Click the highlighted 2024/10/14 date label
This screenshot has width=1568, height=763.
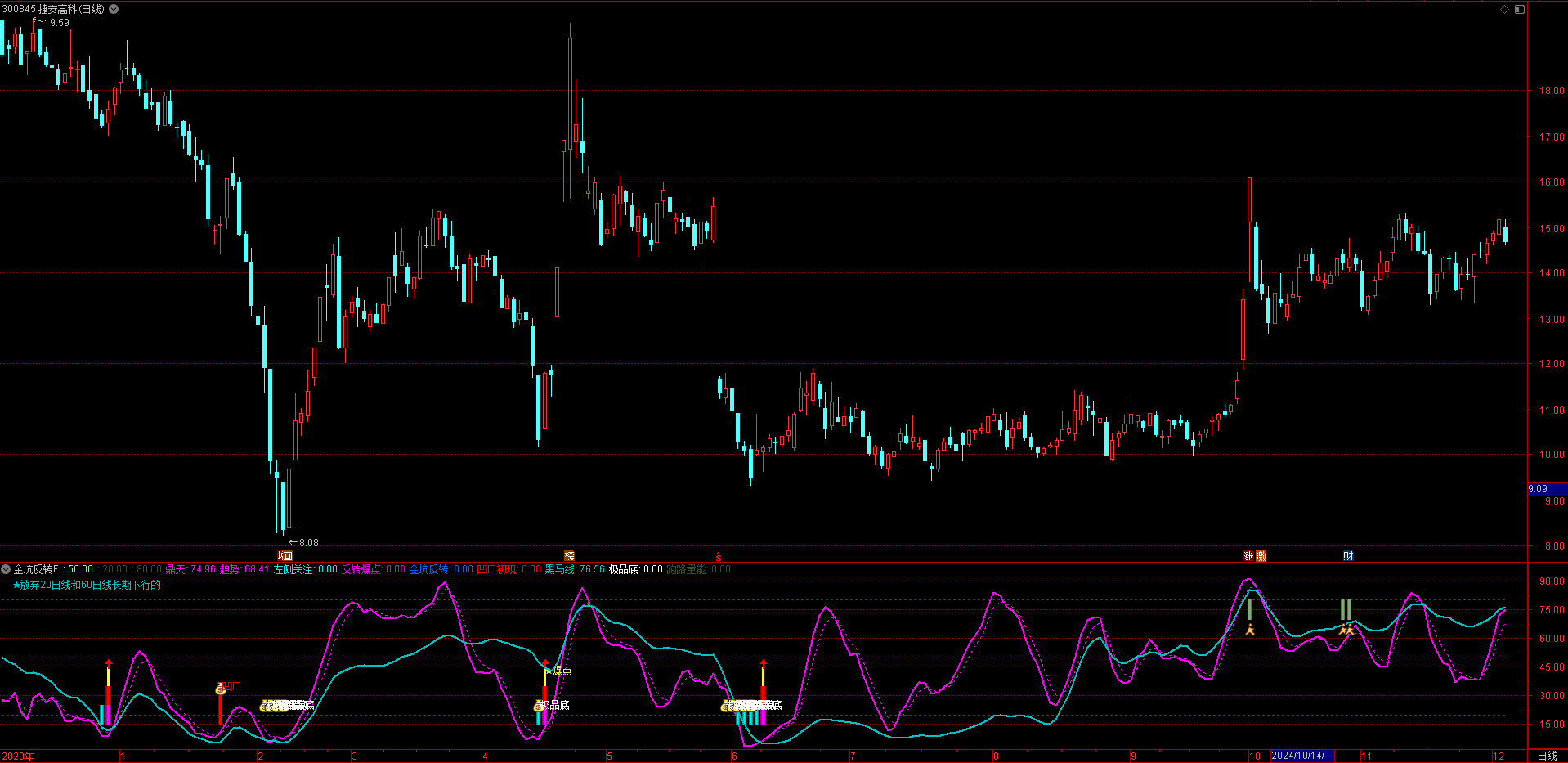click(1303, 756)
